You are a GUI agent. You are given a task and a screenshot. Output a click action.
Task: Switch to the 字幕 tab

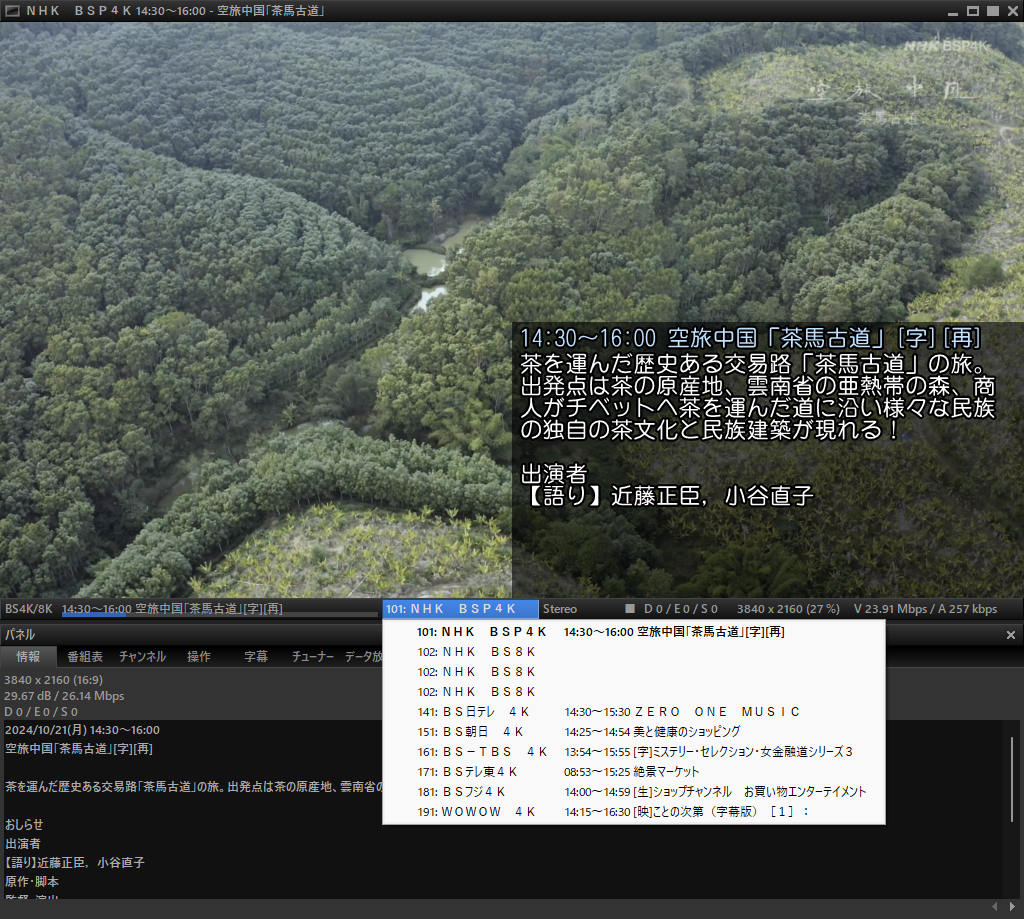255,656
